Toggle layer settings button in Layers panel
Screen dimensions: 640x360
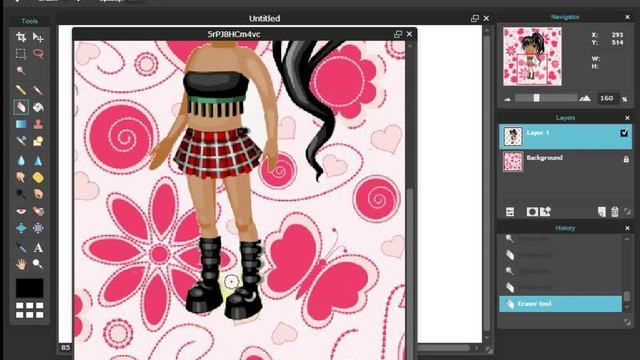coord(510,211)
